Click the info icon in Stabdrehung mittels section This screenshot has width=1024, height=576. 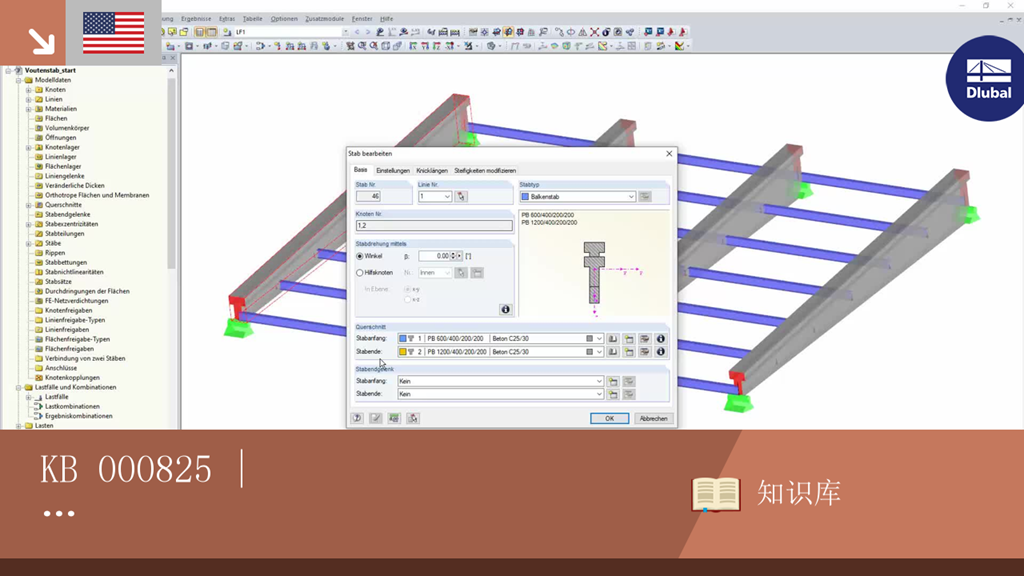coord(505,310)
